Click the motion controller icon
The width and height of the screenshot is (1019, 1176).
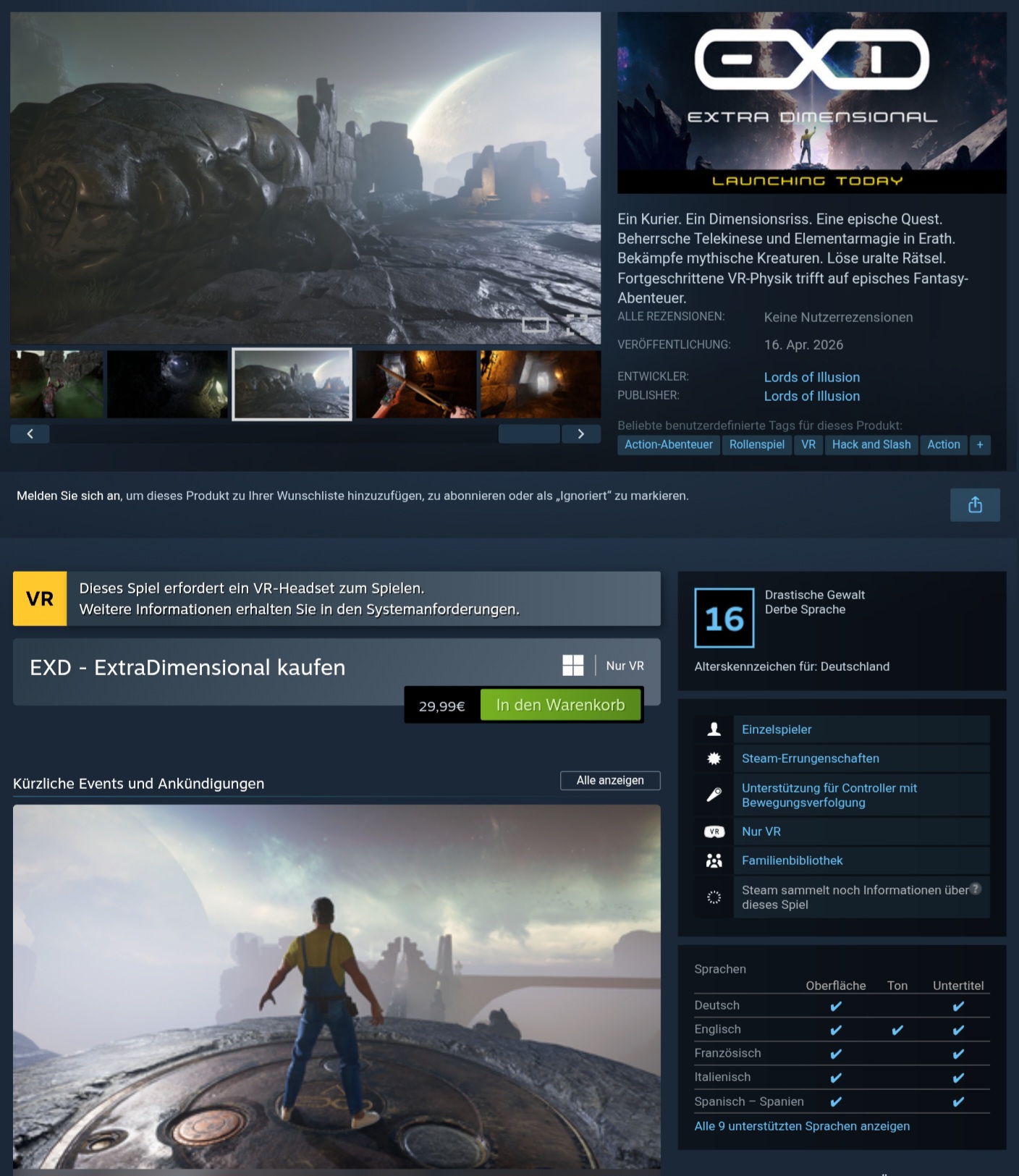pyautogui.click(x=714, y=795)
